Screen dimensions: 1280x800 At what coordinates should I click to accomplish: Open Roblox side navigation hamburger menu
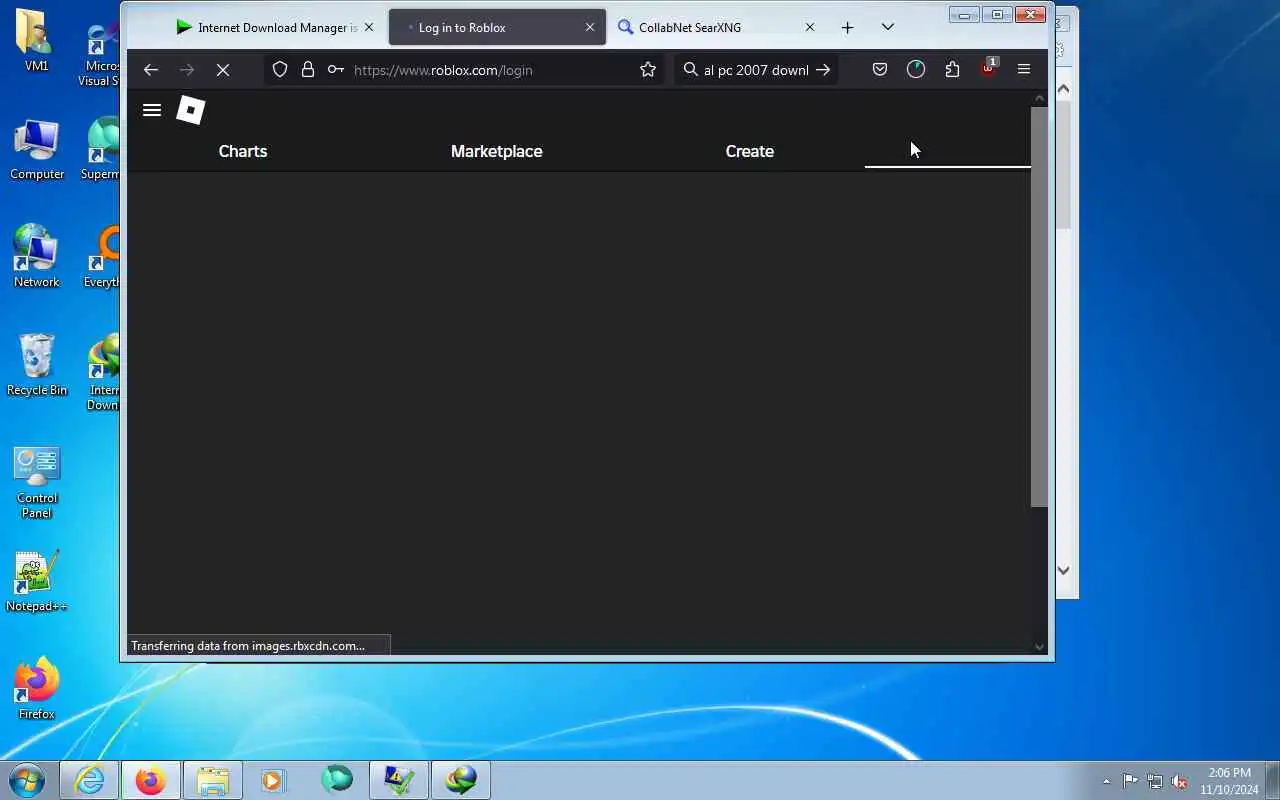click(152, 110)
